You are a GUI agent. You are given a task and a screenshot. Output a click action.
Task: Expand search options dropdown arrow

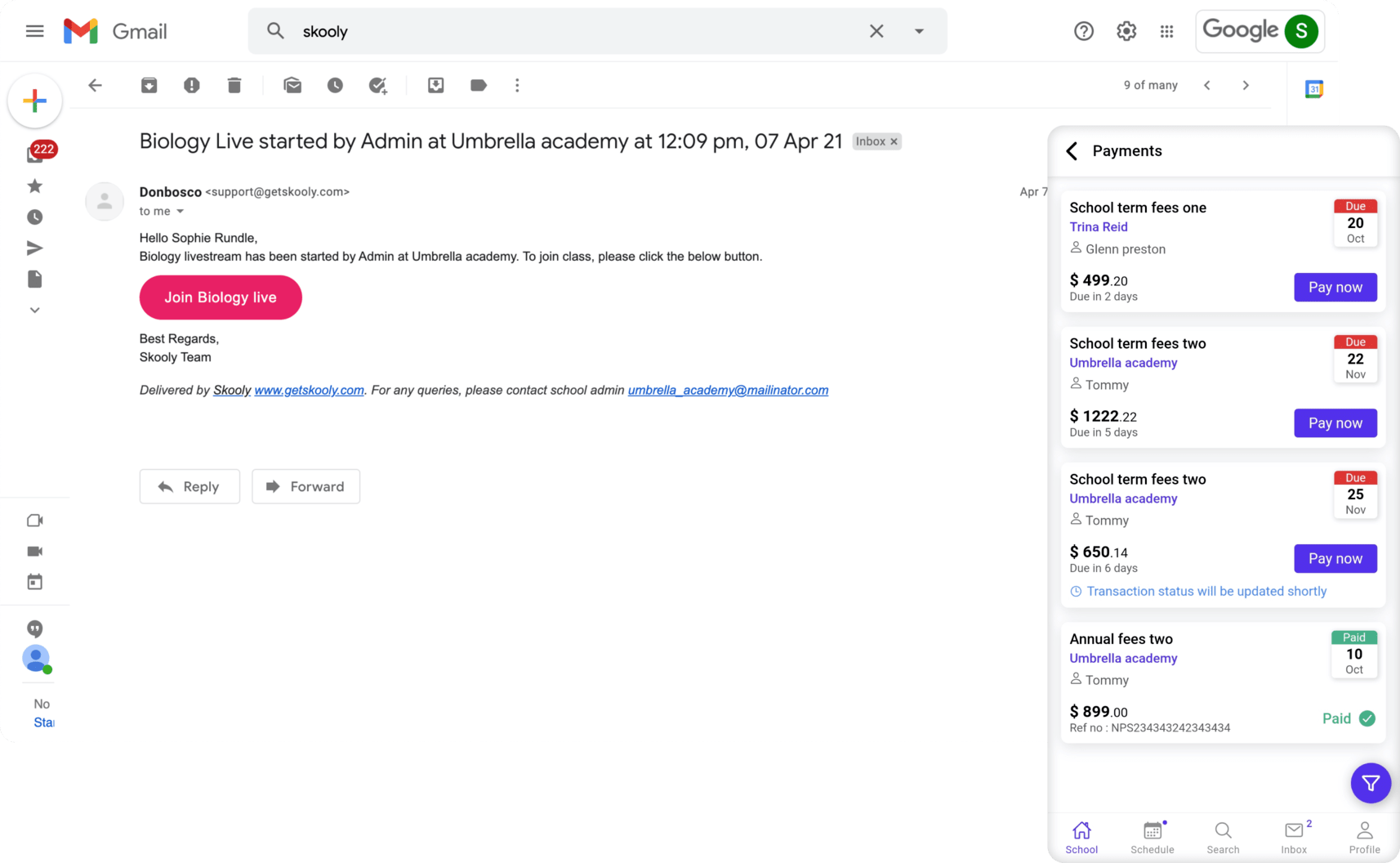point(919,31)
